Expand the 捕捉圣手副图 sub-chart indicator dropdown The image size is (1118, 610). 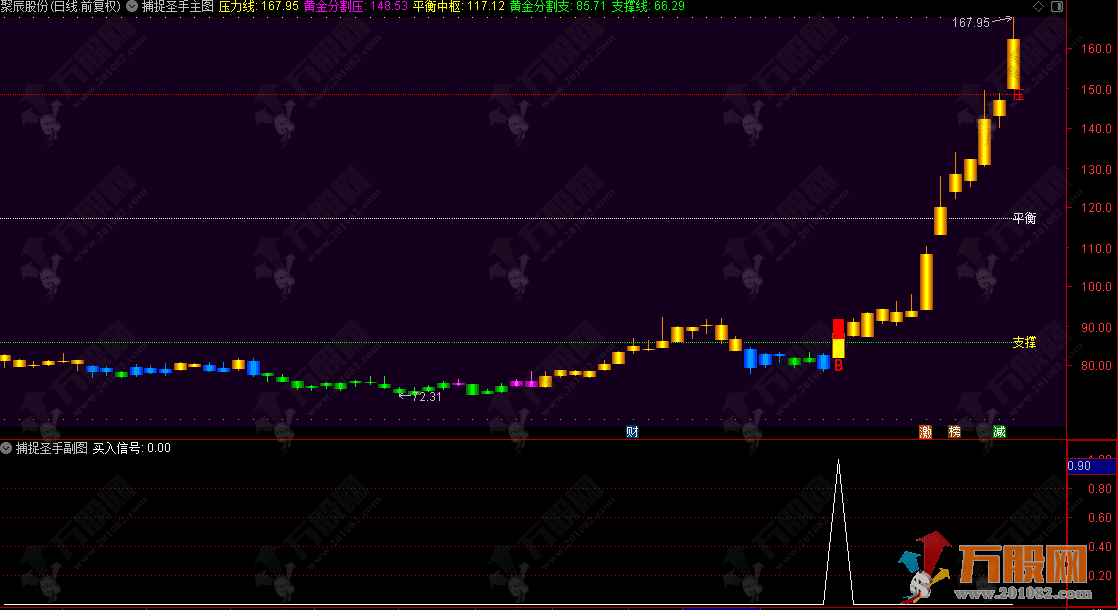tap(6, 448)
